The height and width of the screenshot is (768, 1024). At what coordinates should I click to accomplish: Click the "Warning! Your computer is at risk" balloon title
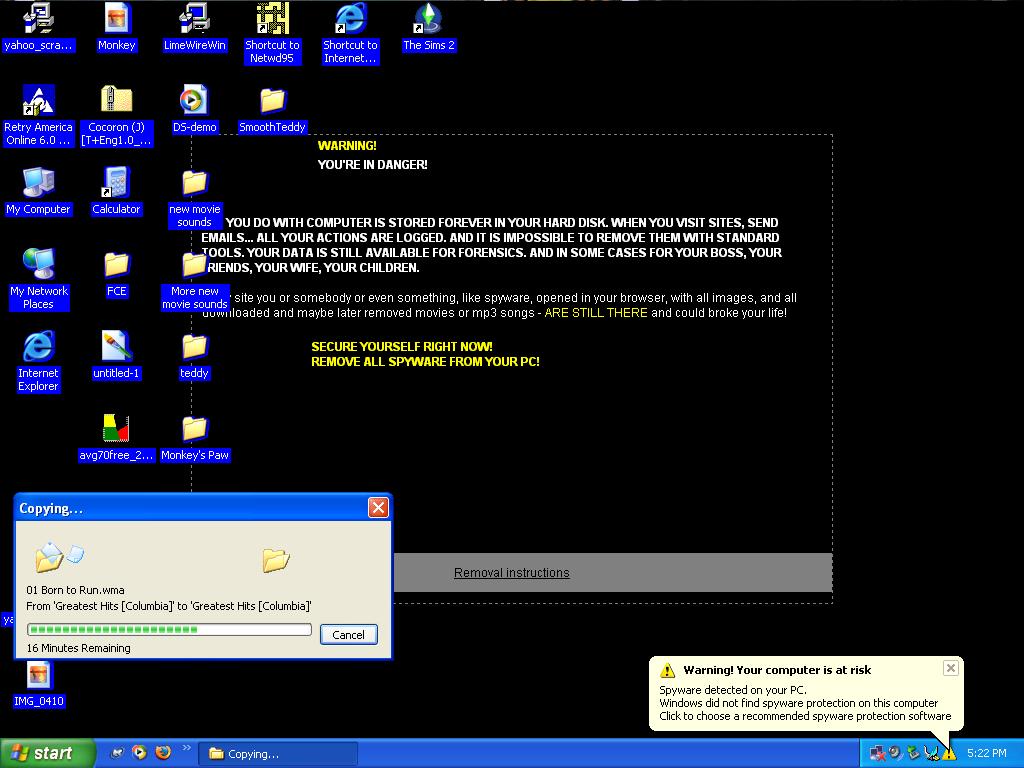[x=777, y=670]
